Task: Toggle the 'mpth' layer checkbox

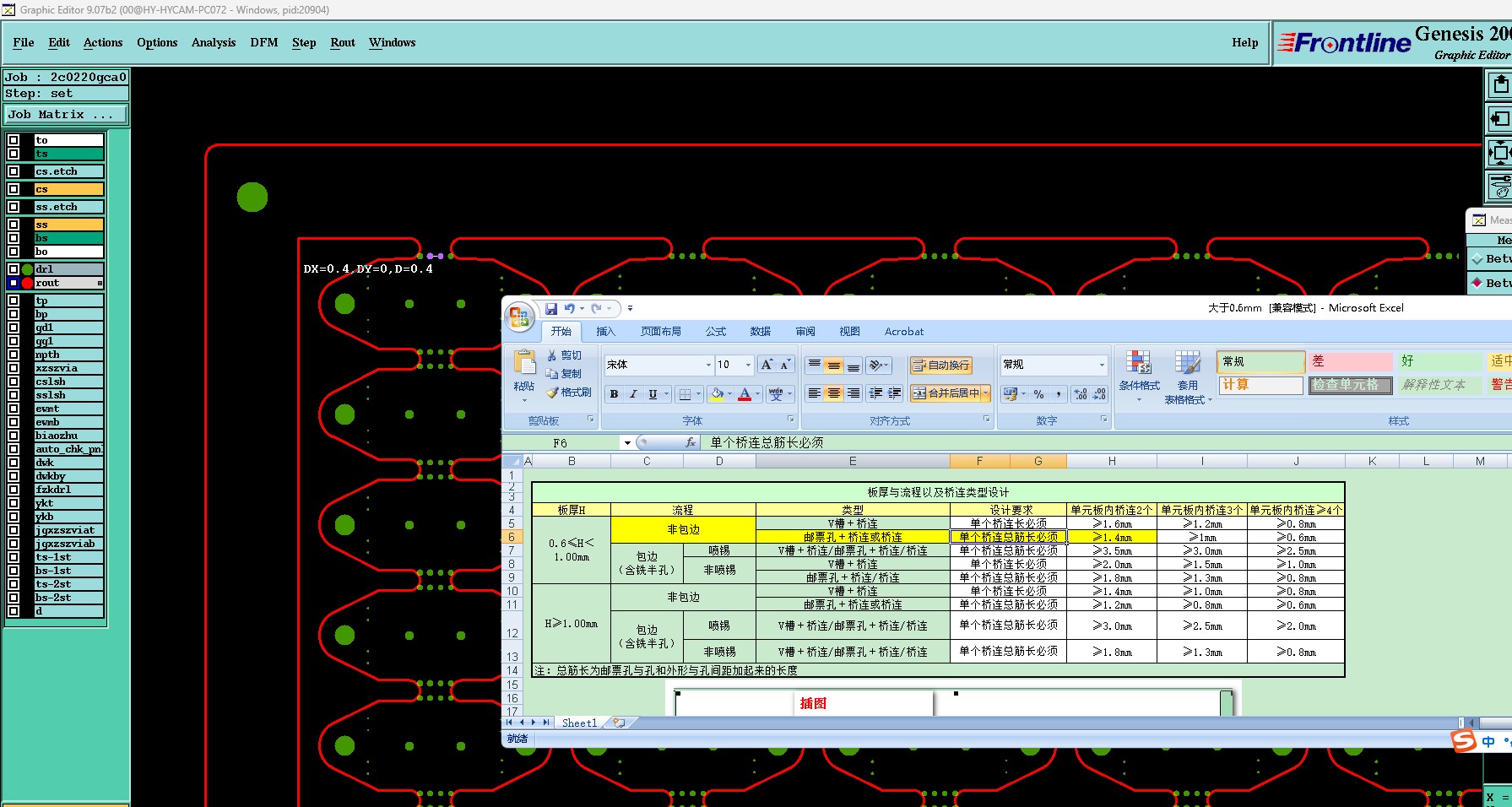Action: [14, 355]
